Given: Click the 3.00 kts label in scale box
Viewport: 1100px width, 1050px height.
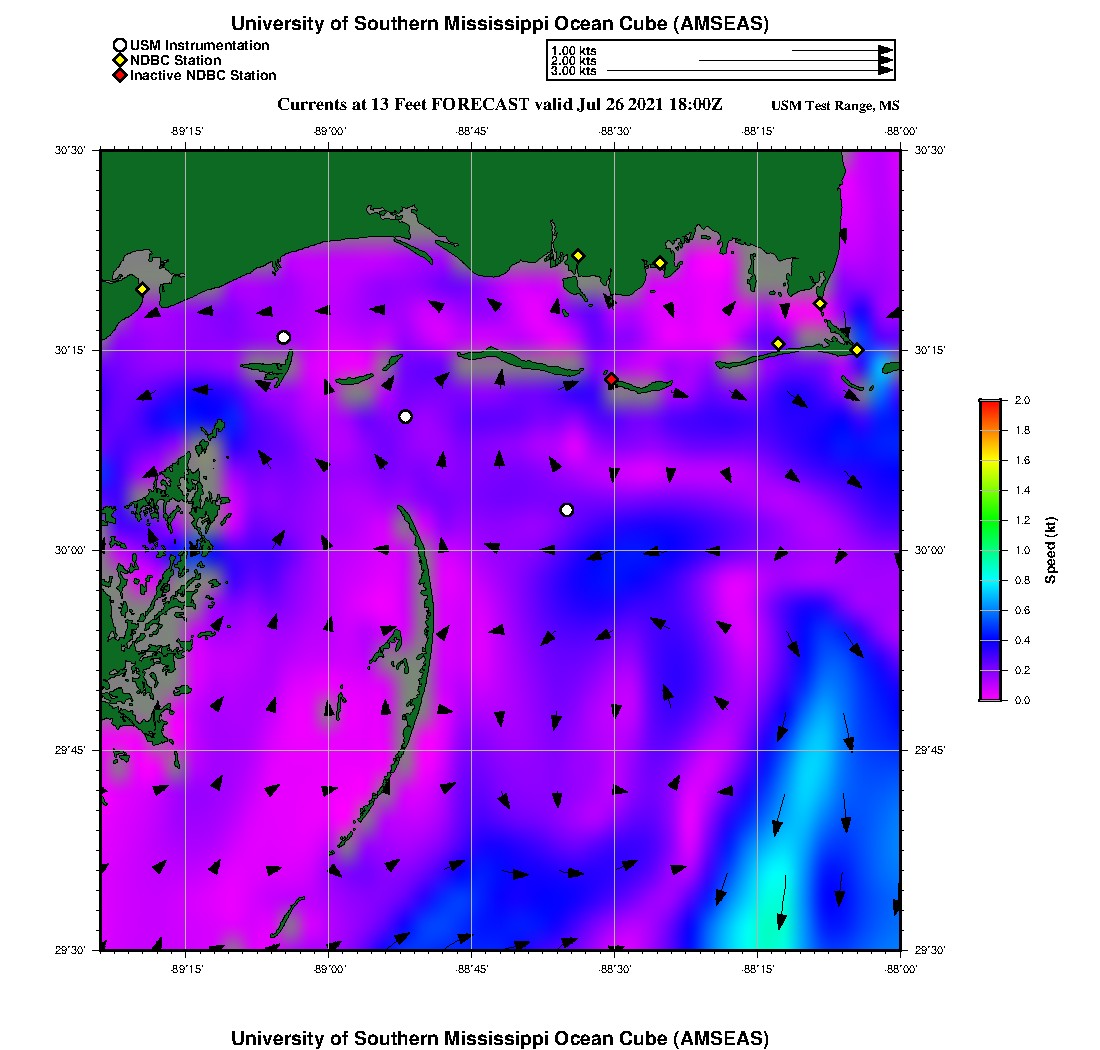Looking at the screenshot, I should pos(574,71).
